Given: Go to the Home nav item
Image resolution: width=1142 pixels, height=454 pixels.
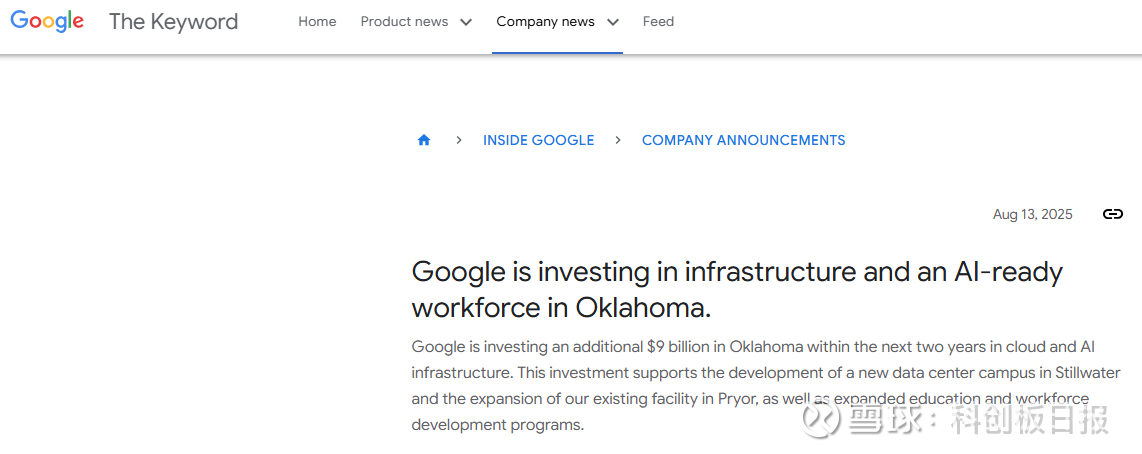Looking at the screenshot, I should 317,21.
